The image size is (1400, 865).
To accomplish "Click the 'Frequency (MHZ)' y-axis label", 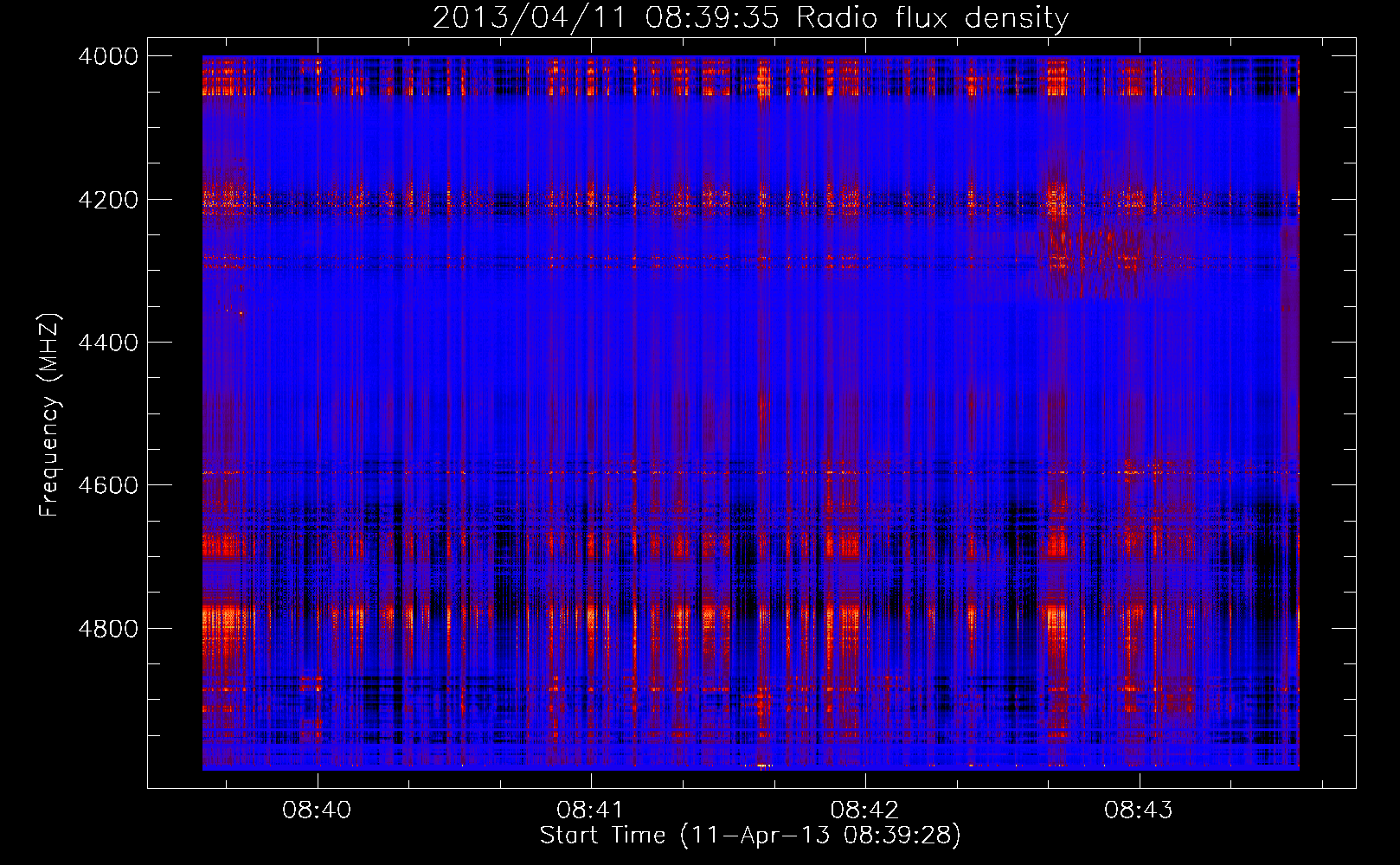I will click(x=50, y=415).
